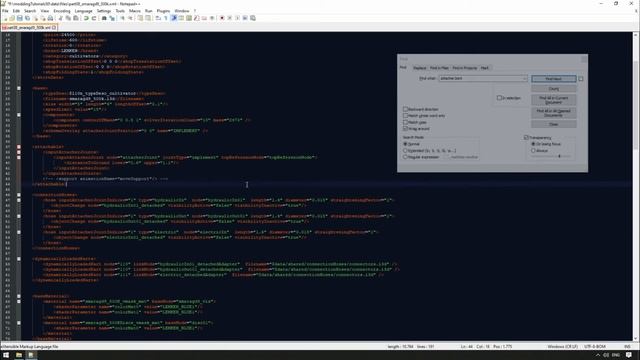Open the Plugins menu
Screen dimensions: 640x360
(x=163, y=11)
